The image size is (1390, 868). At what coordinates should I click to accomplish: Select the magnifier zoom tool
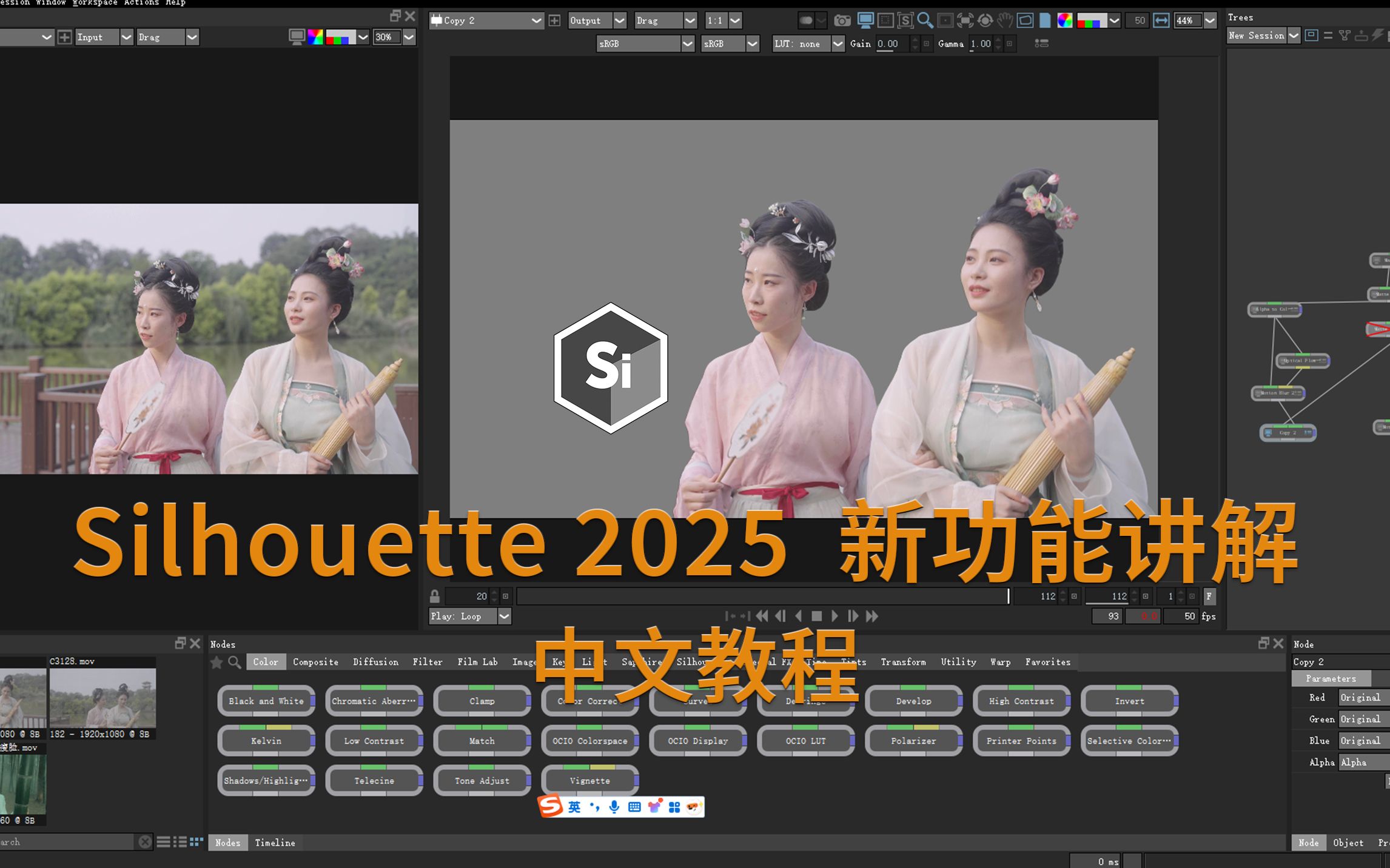click(x=925, y=21)
